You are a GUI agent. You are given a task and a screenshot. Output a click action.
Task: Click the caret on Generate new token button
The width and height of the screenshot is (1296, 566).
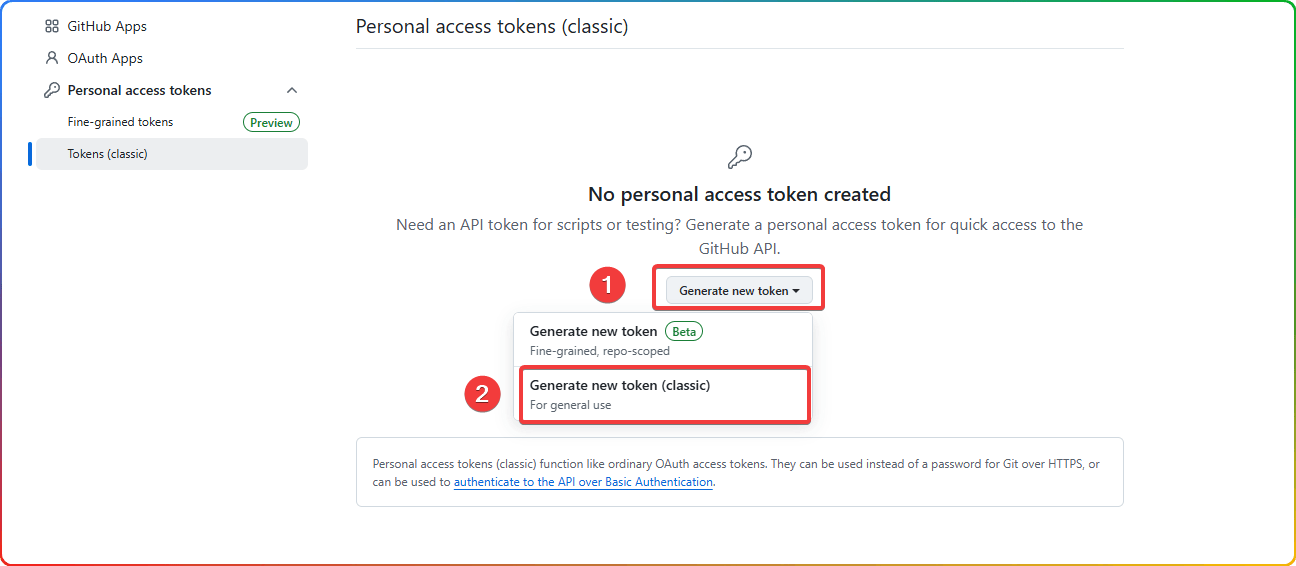click(x=796, y=291)
